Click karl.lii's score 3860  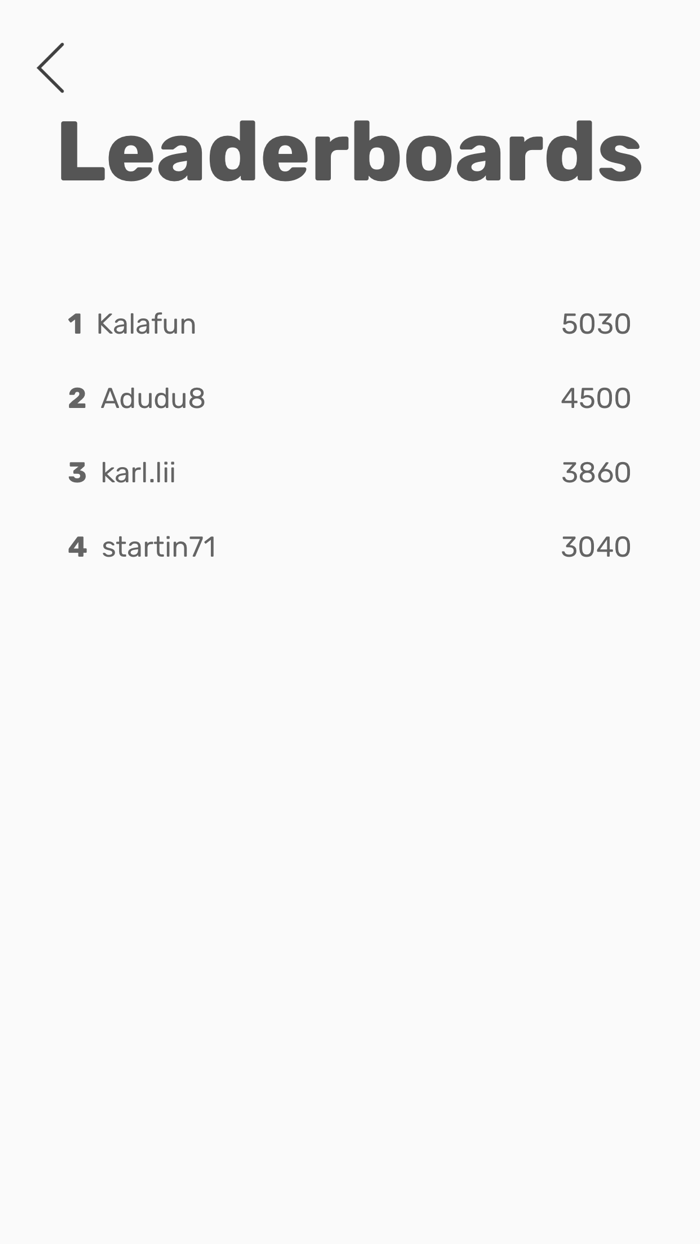point(596,472)
